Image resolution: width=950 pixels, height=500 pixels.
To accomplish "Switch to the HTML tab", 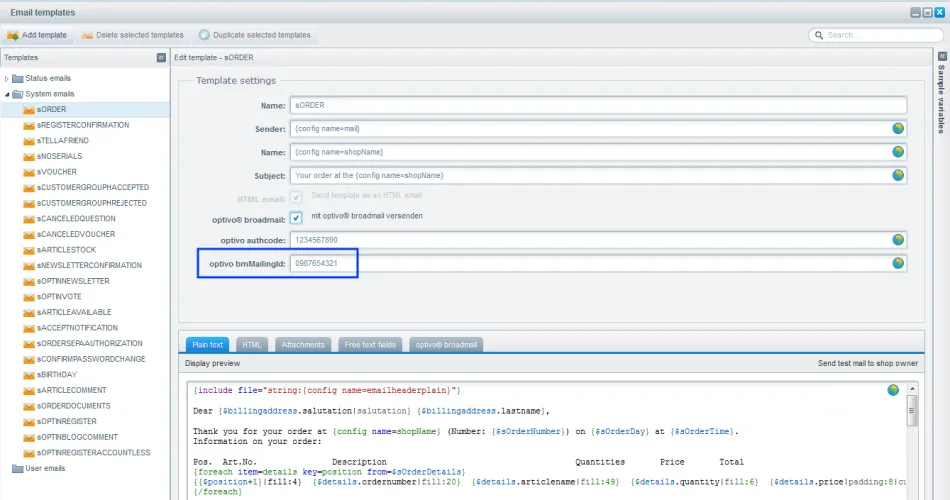I will pos(251,345).
